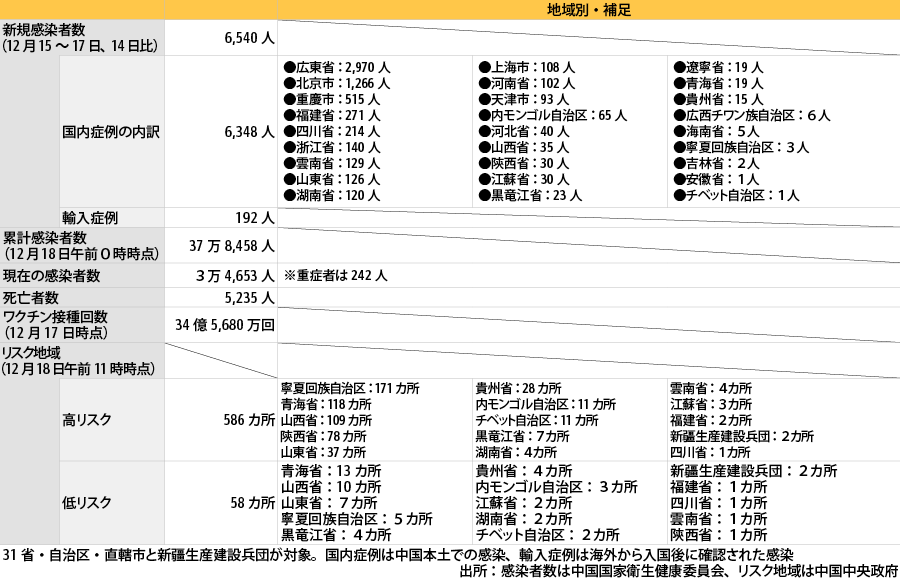
Task: Select the entry '海南省:5人'
Action: (716, 132)
